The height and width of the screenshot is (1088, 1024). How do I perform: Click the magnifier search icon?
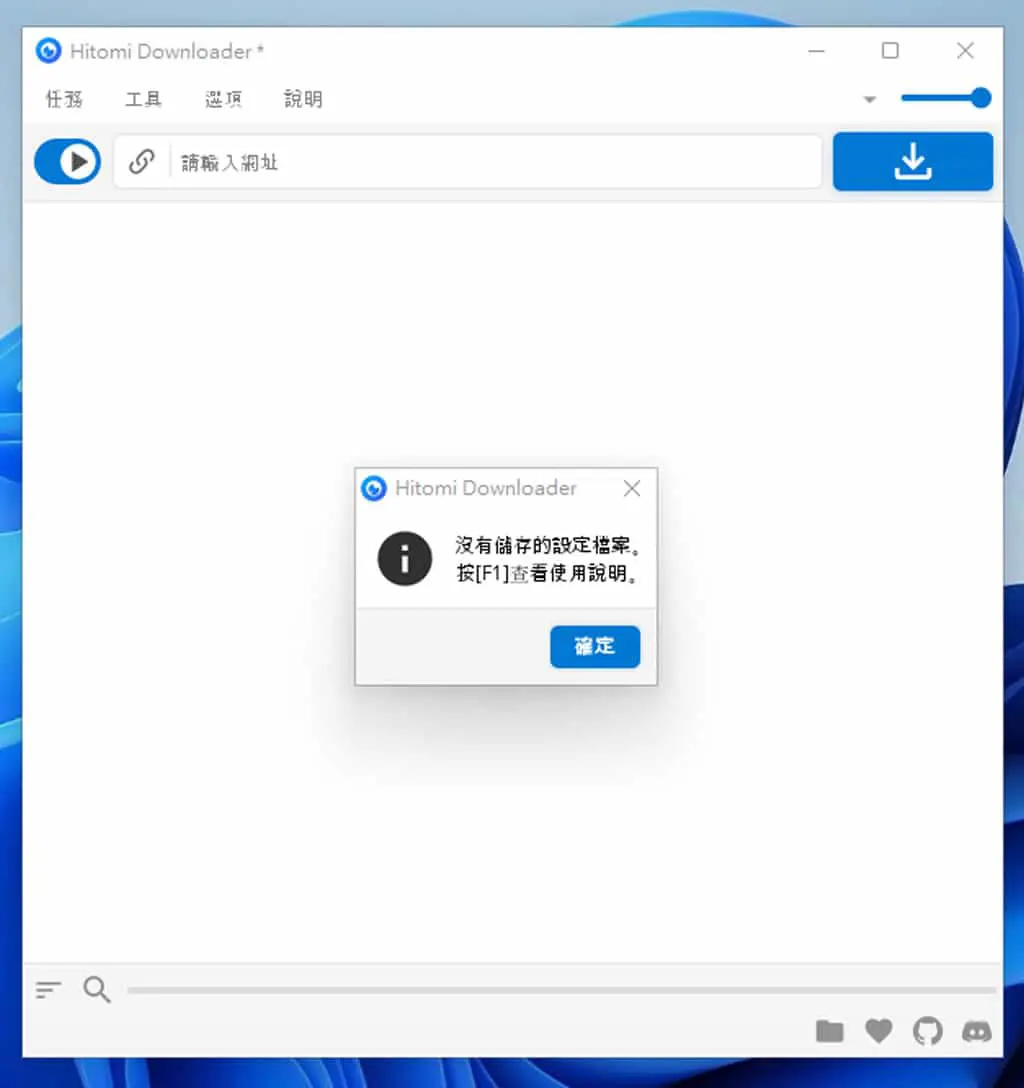pyautogui.click(x=96, y=989)
